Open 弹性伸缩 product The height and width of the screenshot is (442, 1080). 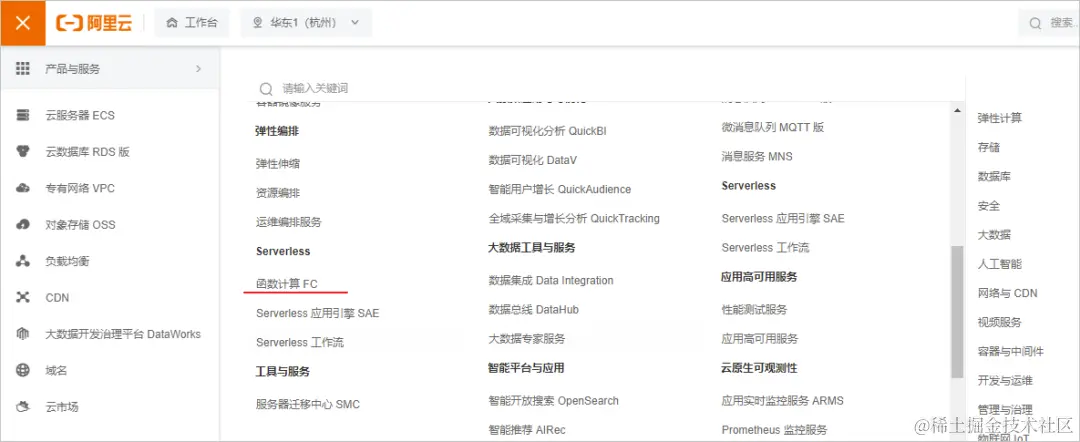[278, 164]
